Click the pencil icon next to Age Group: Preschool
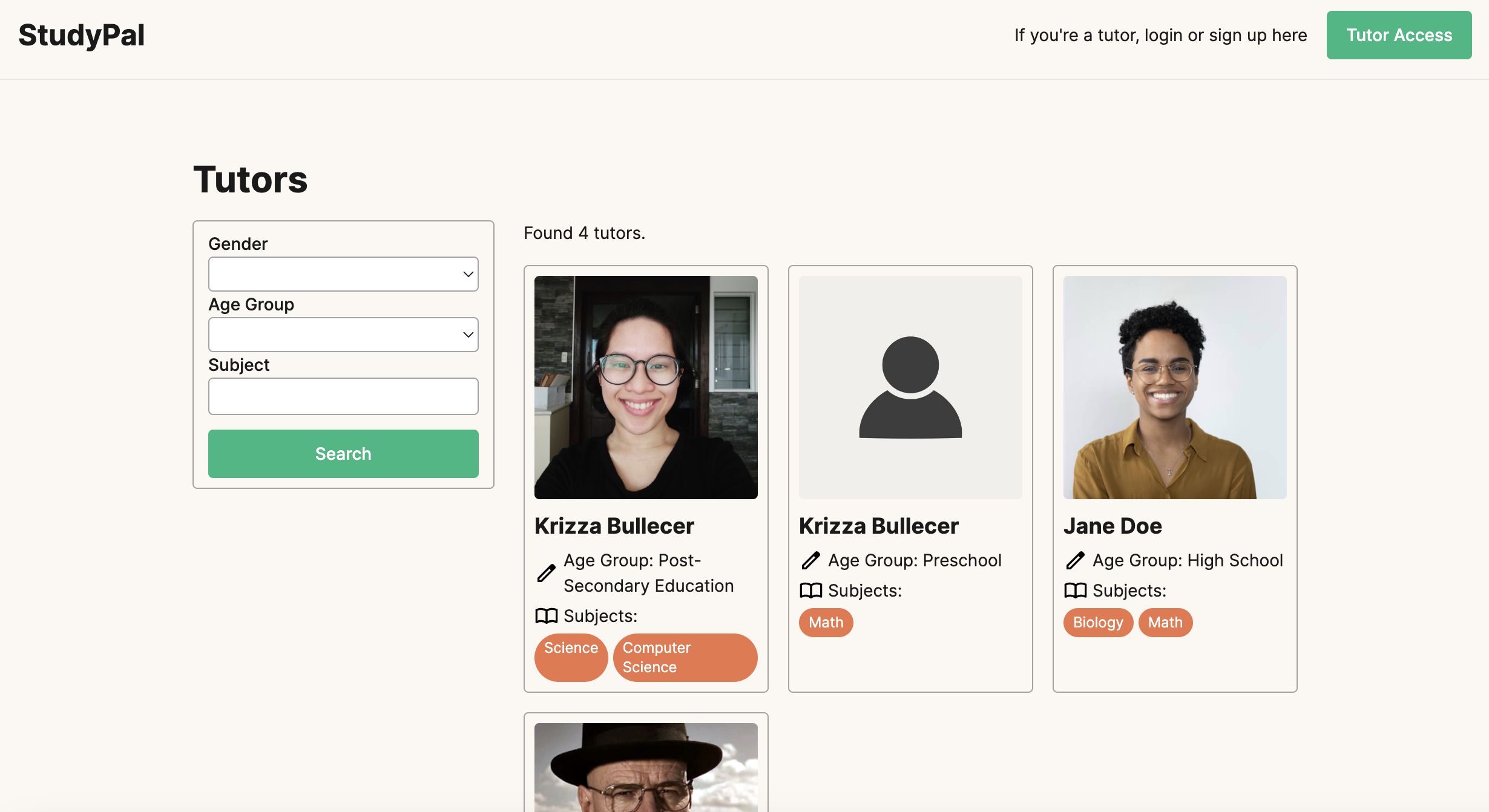The width and height of the screenshot is (1489, 812). point(810,561)
